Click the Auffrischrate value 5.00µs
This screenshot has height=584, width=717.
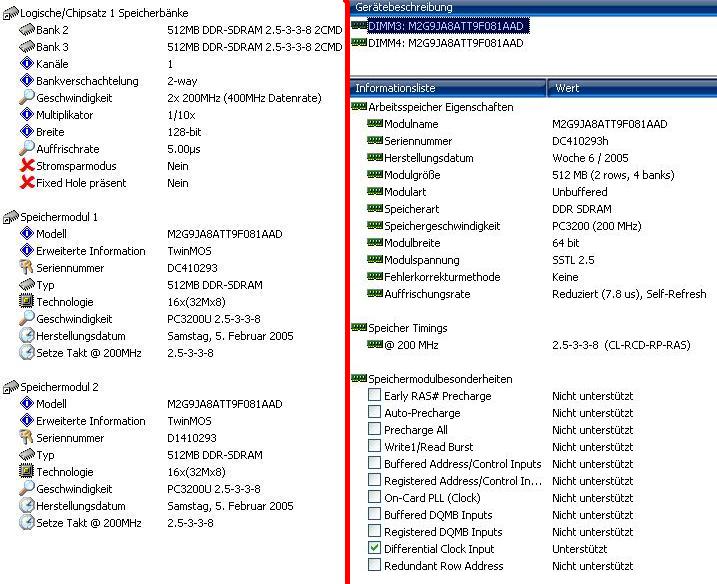pos(184,149)
